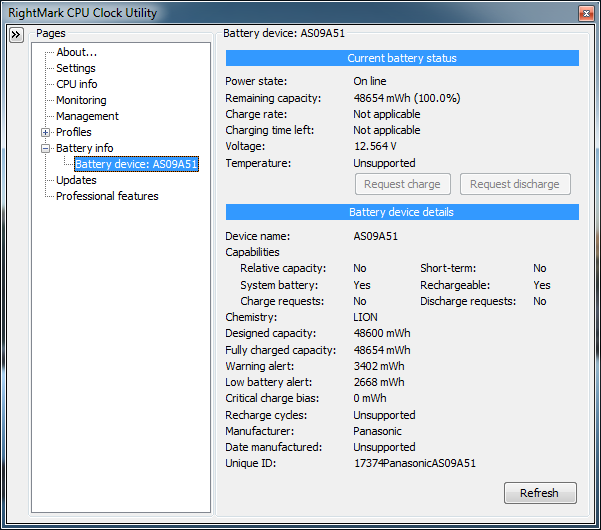Click the Temperature value Unsupported

click(x=384, y=163)
